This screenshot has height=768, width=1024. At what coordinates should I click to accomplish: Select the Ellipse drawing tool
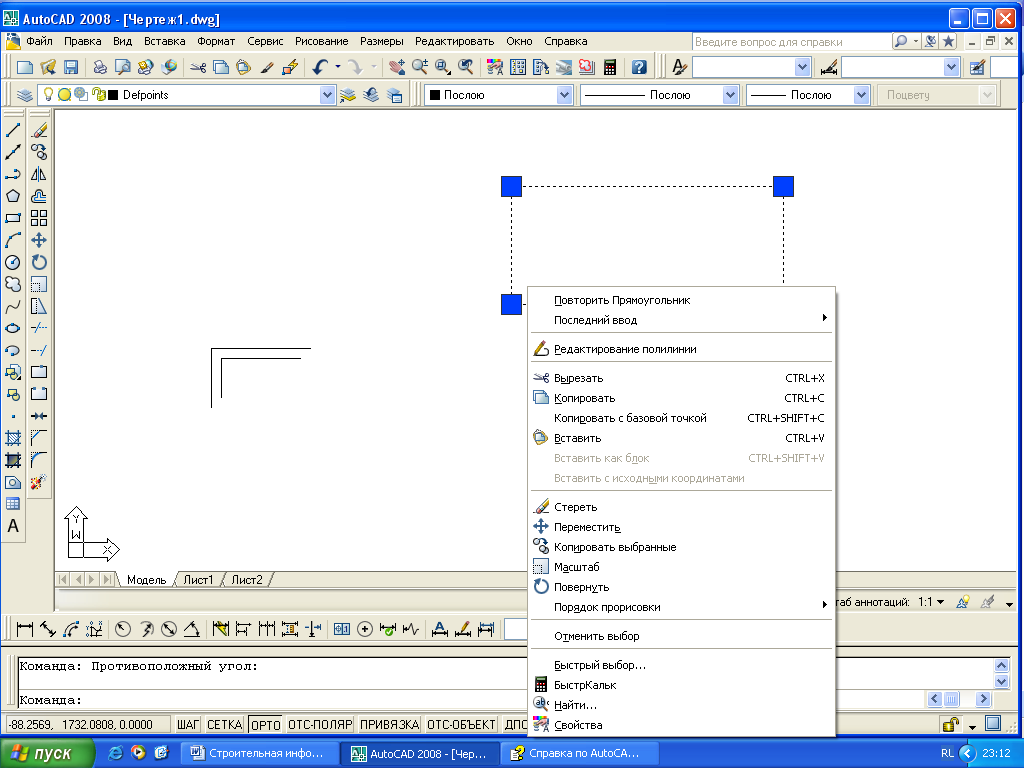12,328
